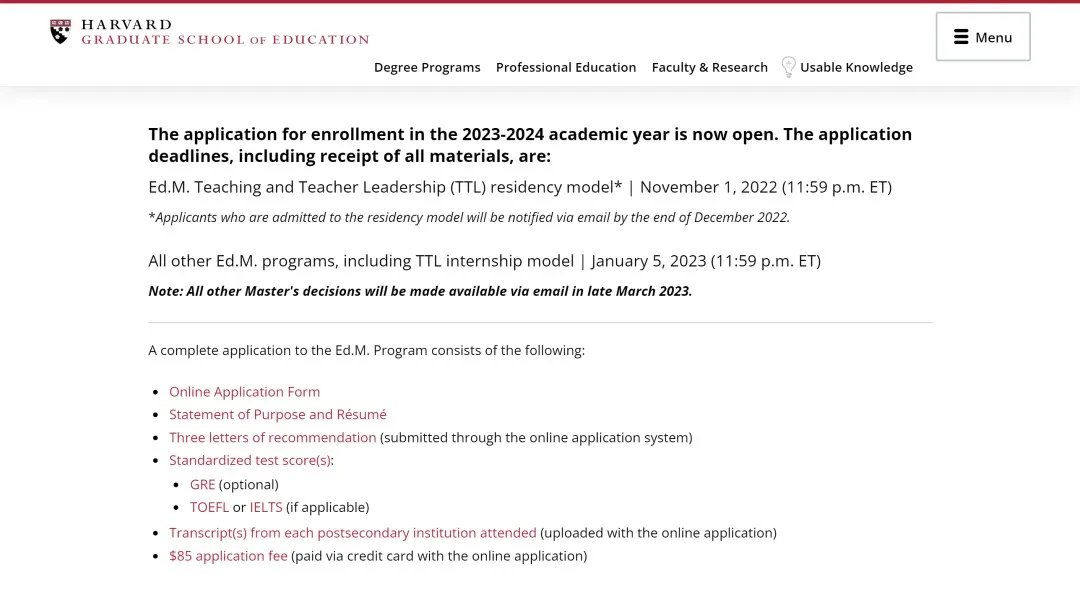Viewport: 1080px width, 590px height.
Task: Follow the Statement of Purpose and Résumé link
Action: (x=277, y=414)
